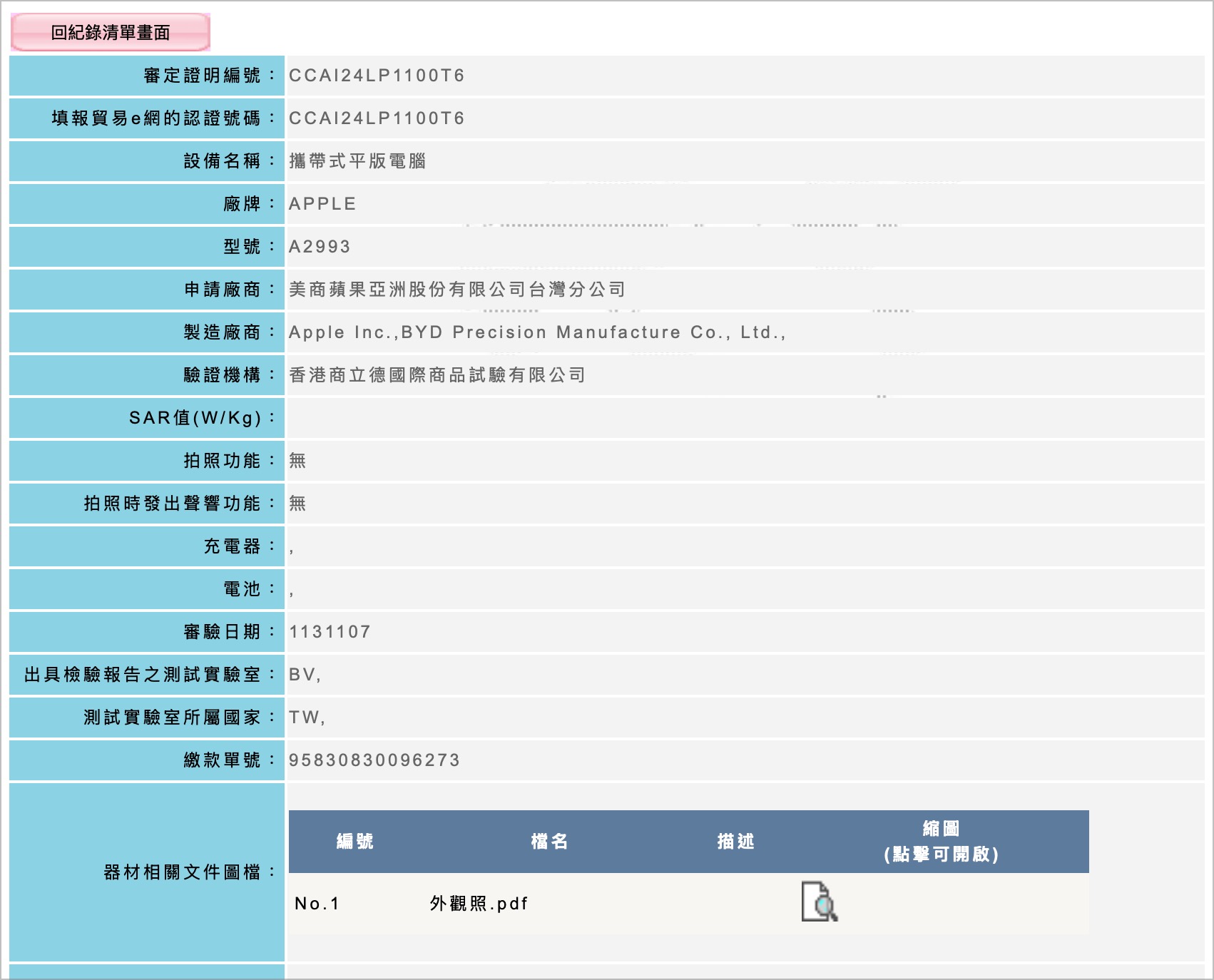Select certificate number next to 審定證明編號
The height and width of the screenshot is (980, 1214).
pos(377,76)
